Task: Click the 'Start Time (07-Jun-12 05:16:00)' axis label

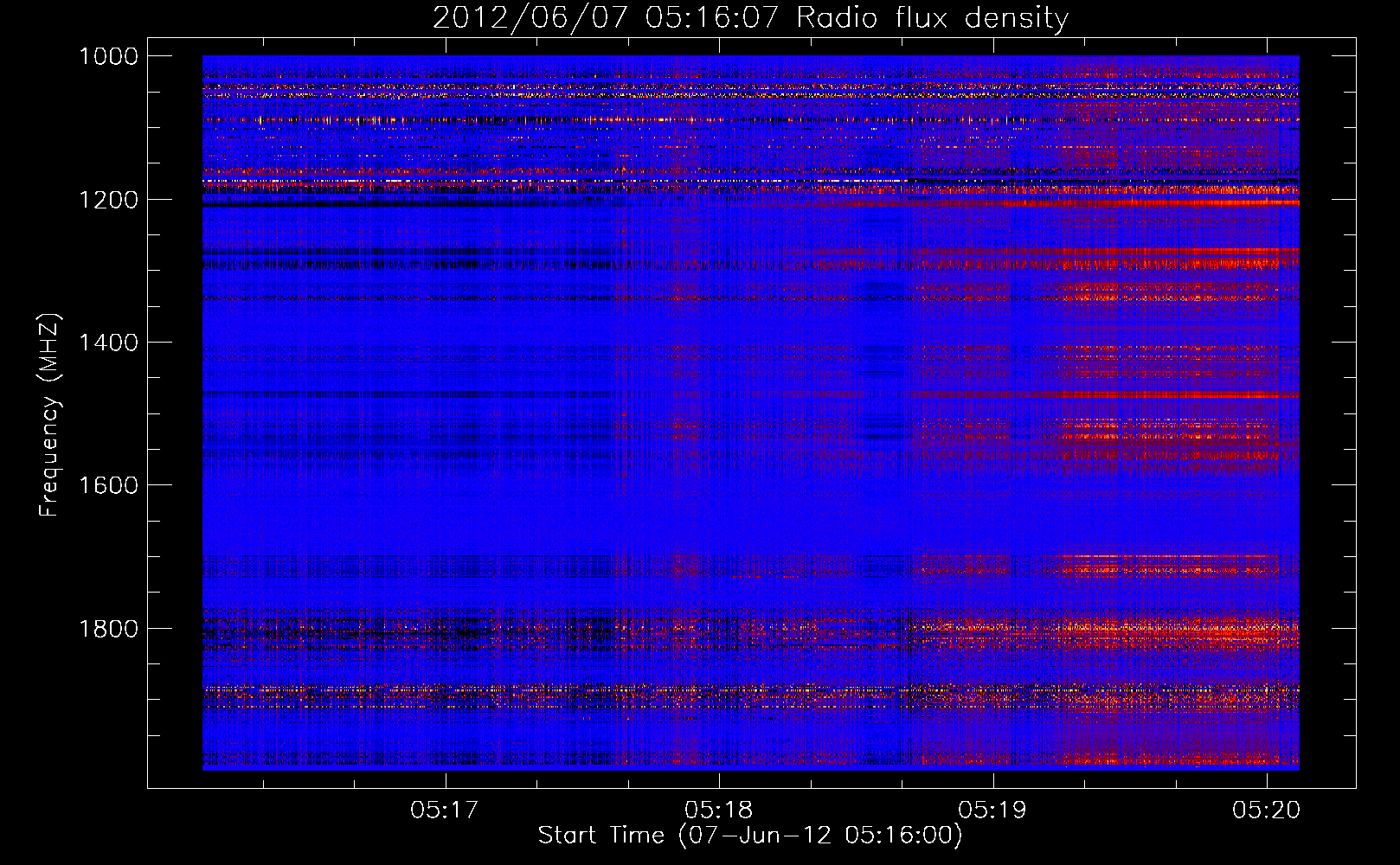Action: 750,836
